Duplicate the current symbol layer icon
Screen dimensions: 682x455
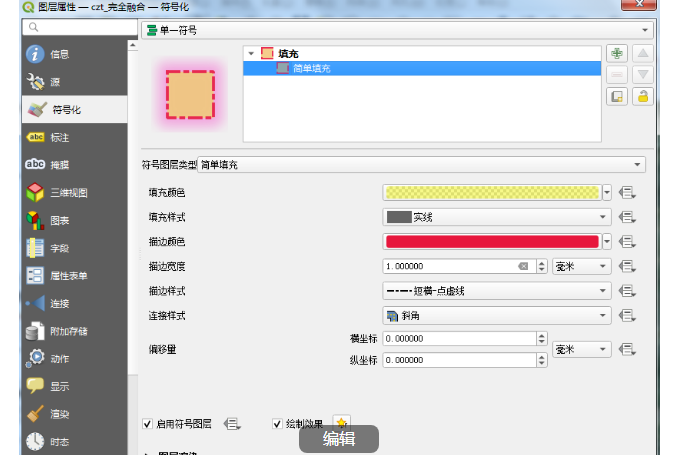(x=617, y=96)
